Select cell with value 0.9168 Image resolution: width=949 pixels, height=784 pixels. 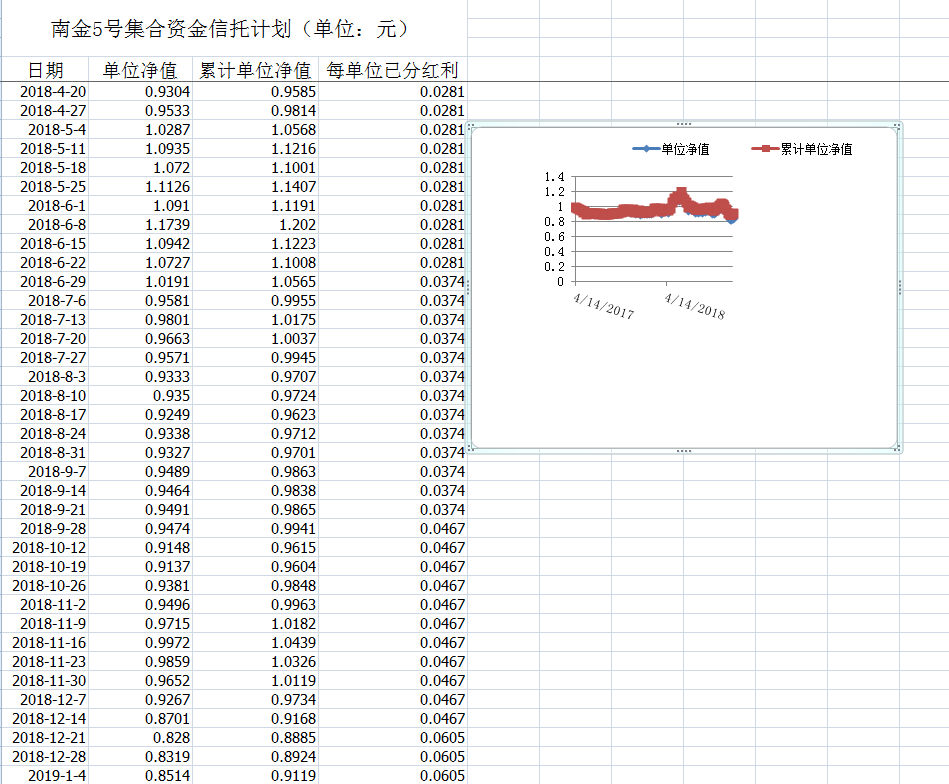pyautogui.click(x=255, y=719)
